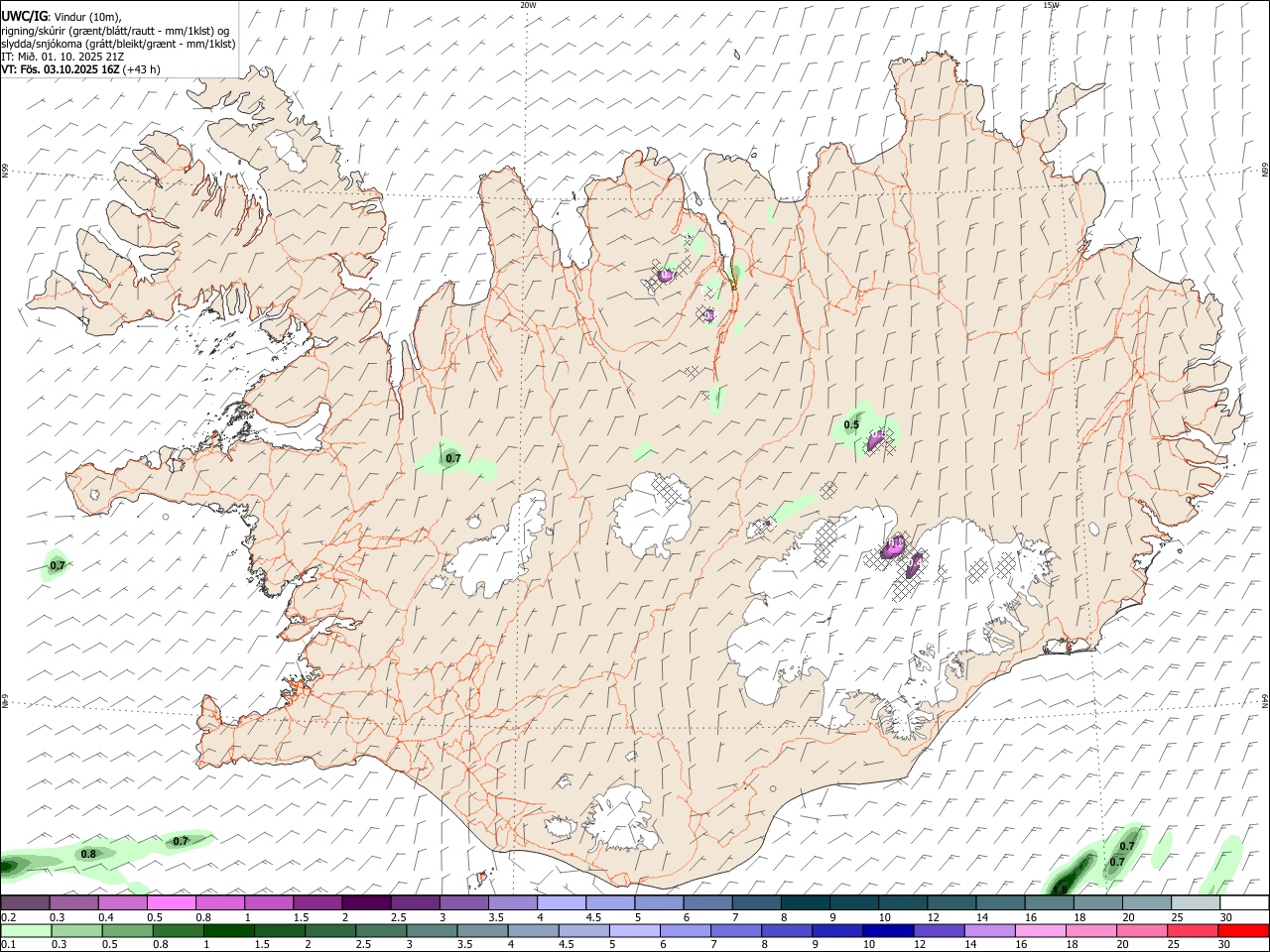Select the upper scale dark teal swatch 8 to 9
1270x952 pixels.
pyautogui.click(x=805, y=902)
